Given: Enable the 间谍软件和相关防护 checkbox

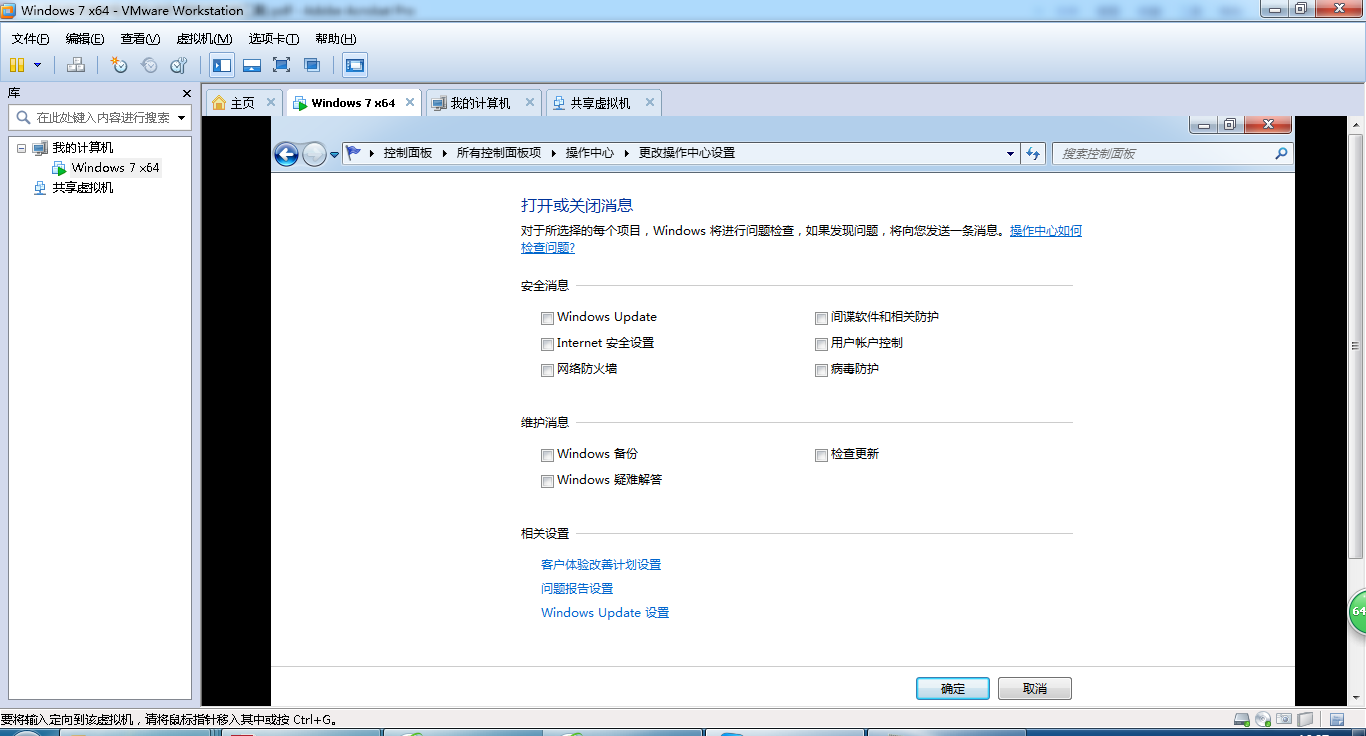Looking at the screenshot, I should tap(821, 318).
